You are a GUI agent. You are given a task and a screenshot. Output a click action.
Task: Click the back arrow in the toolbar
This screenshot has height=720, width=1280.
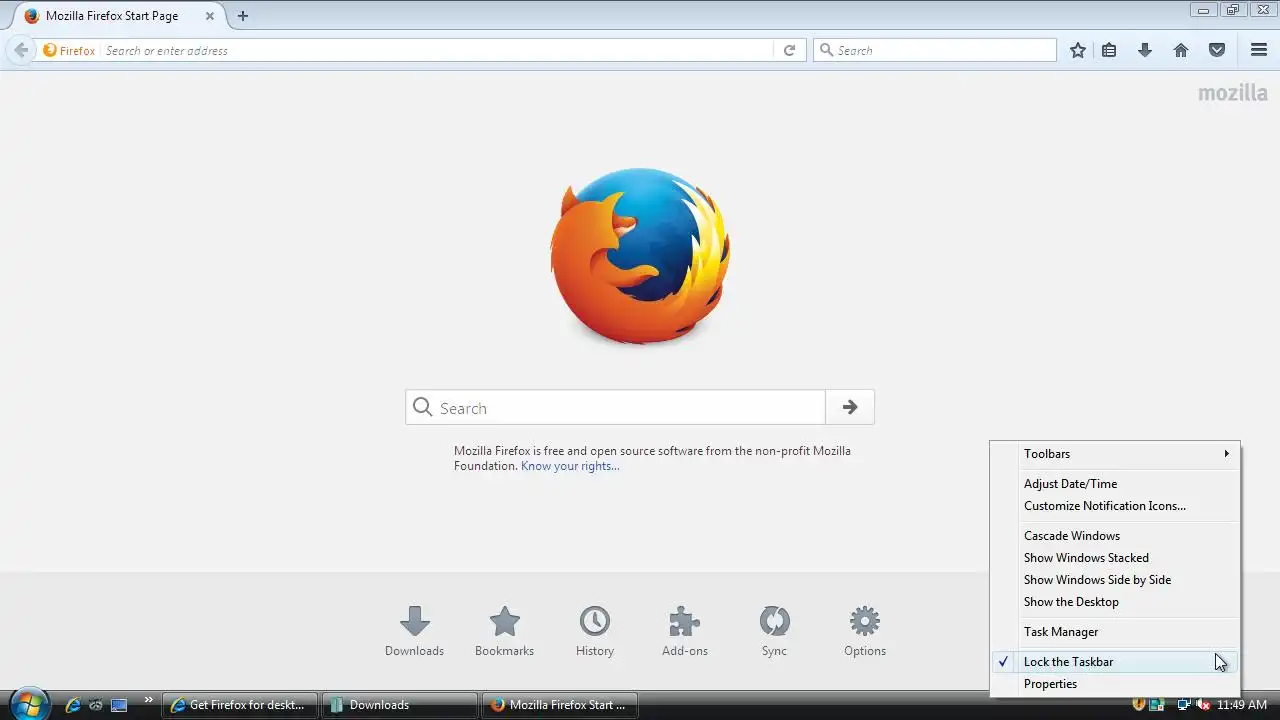[21, 50]
